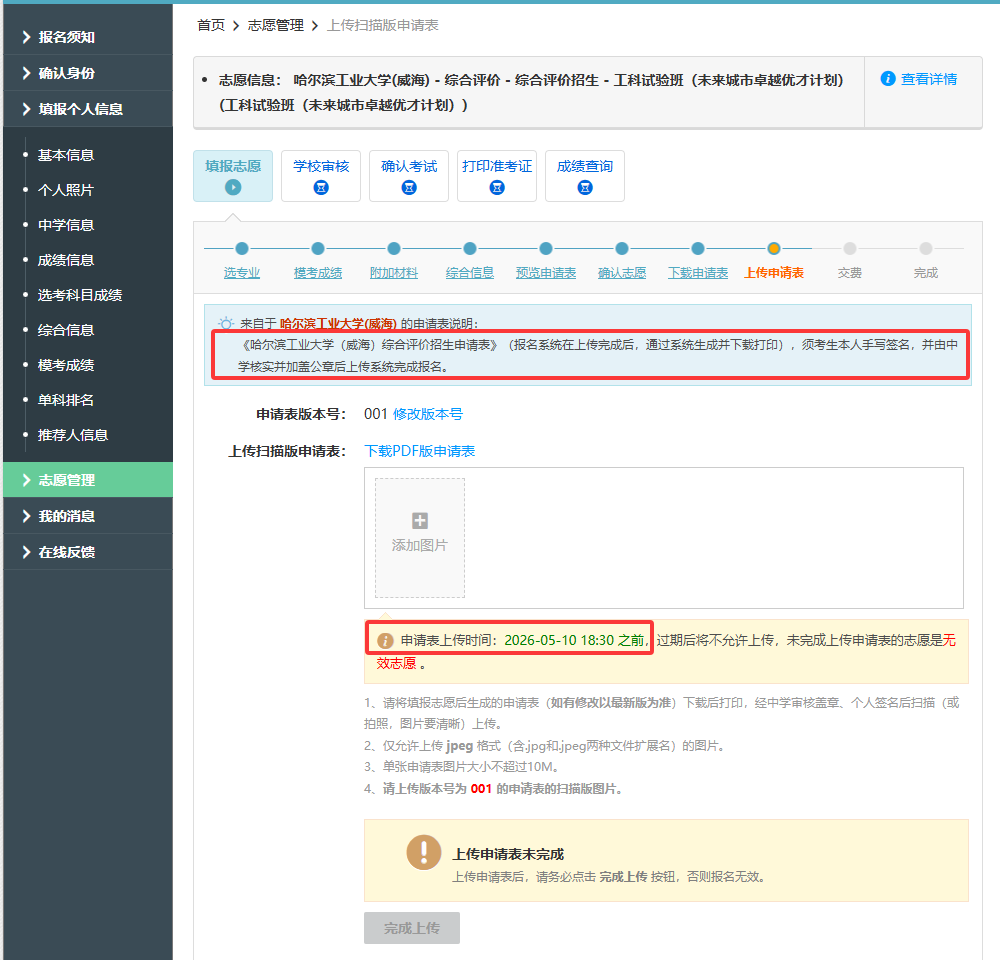The image size is (1000, 960).
Task: Switch to the 学校审核 stage tab
Action: click(x=321, y=176)
